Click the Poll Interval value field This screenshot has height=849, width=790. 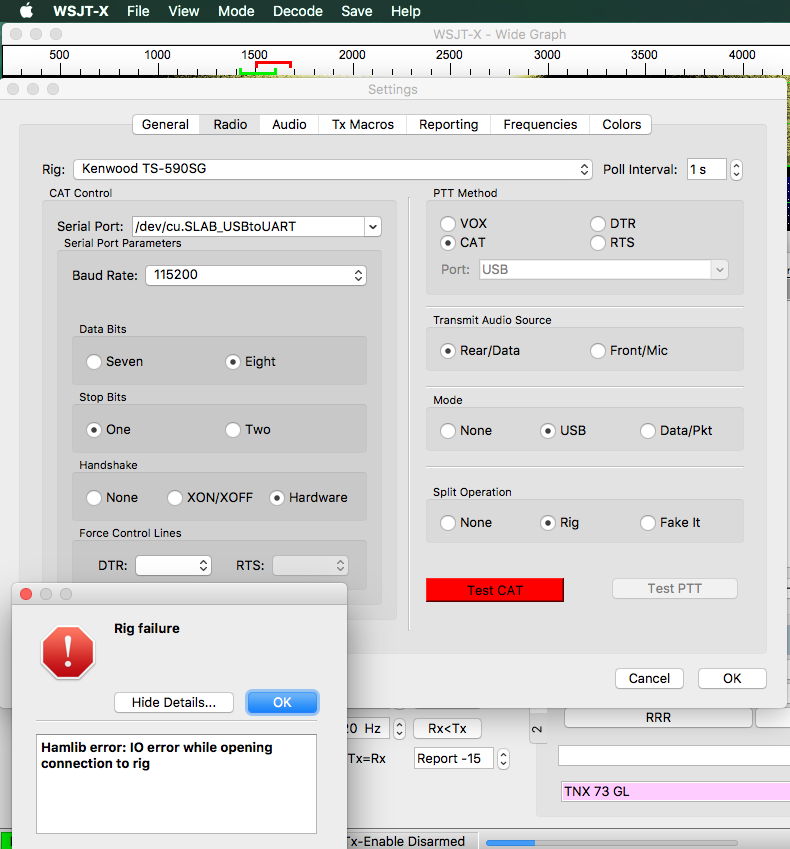coord(707,169)
